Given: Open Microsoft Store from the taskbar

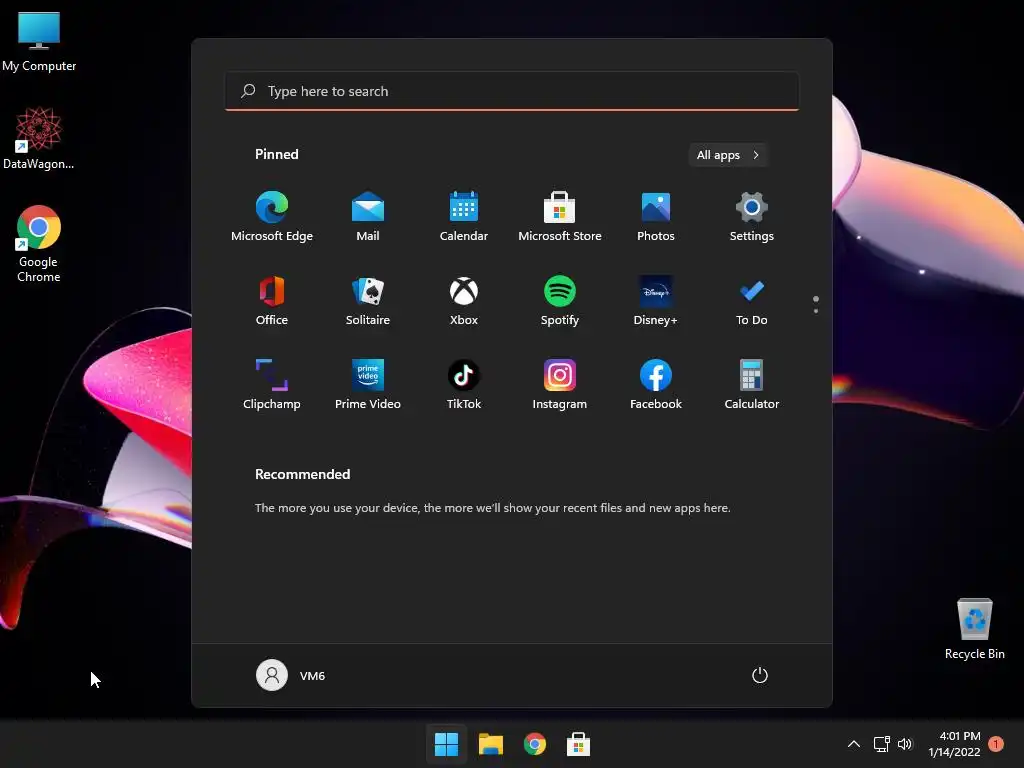Looking at the screenshot, I should pos(578,744).
